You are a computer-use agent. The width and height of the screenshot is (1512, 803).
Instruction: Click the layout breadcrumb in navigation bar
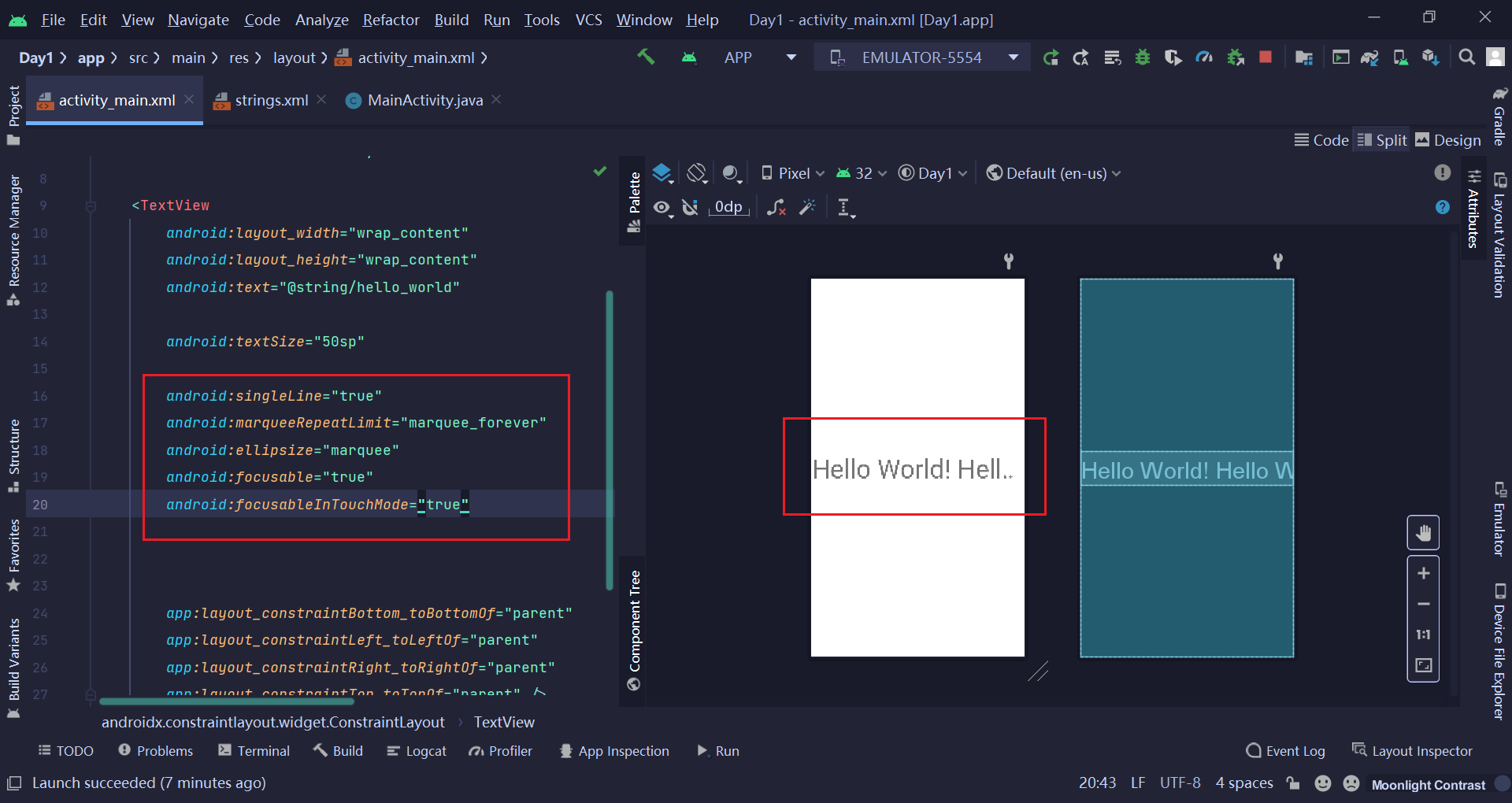294,57
